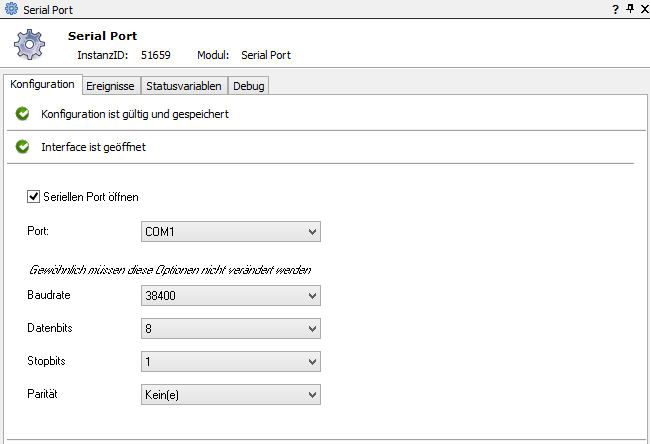Click the Interface ist geöffnet status text
Screen dimensions: 650x444
coord(94,147)
